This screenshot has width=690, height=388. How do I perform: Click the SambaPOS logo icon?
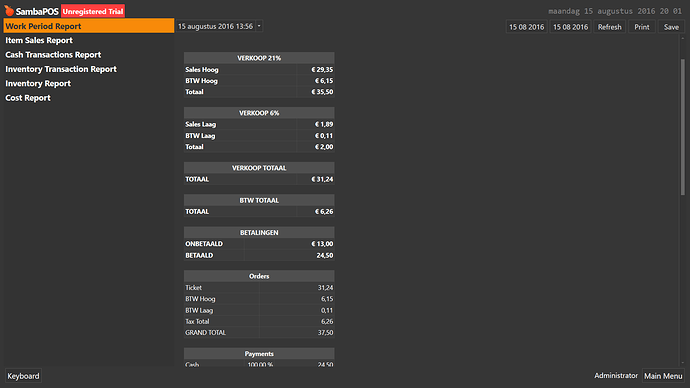9,11
